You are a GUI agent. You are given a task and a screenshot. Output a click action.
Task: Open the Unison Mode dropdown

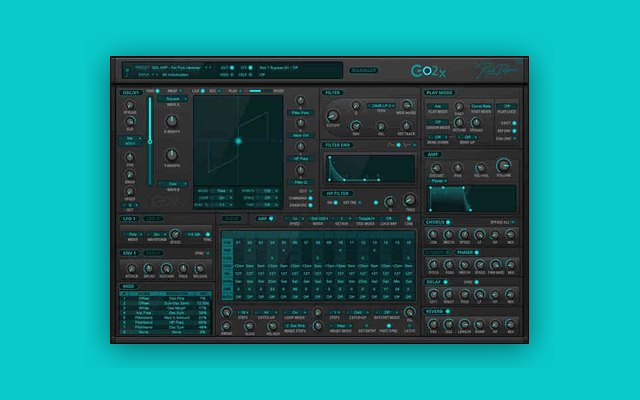(x=437, y=122)
